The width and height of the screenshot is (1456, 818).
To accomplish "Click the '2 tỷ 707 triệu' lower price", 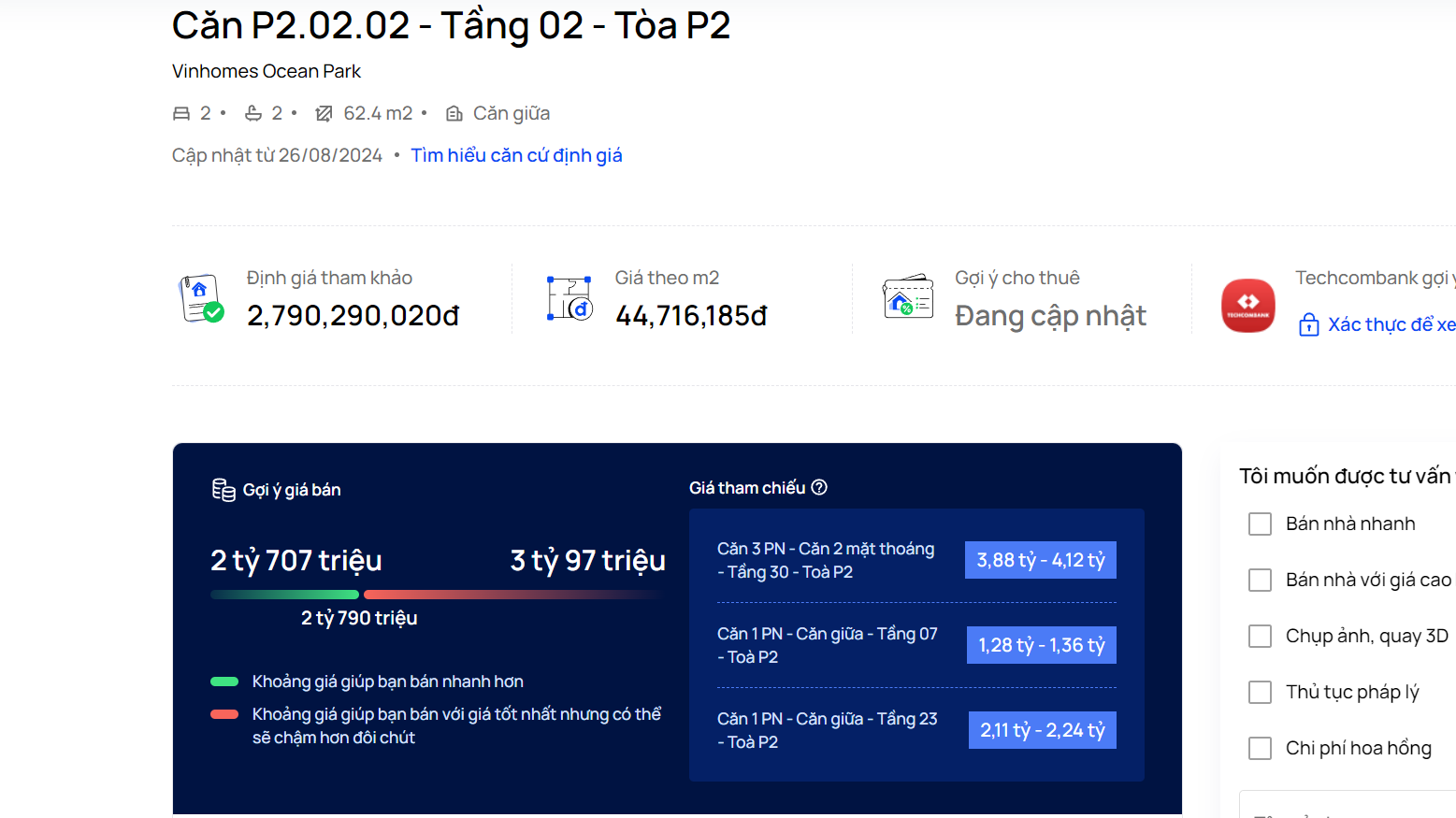I will (296, 560).
